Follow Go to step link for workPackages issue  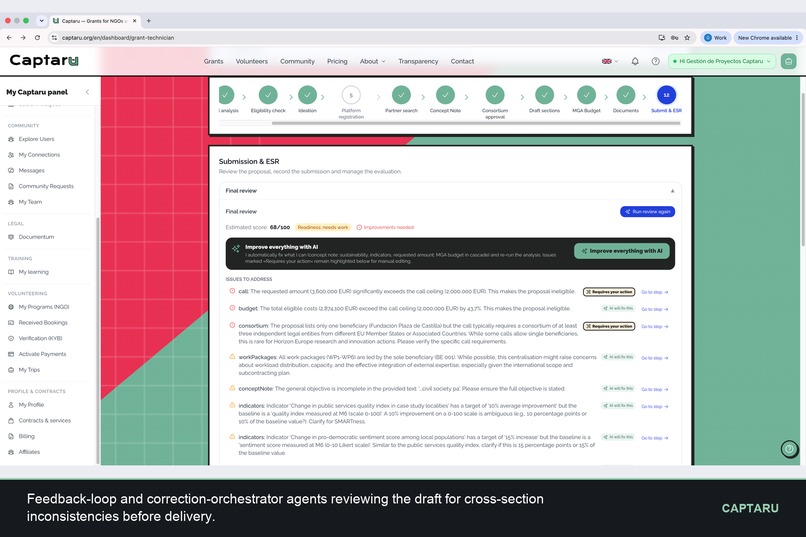coord(654,358)
